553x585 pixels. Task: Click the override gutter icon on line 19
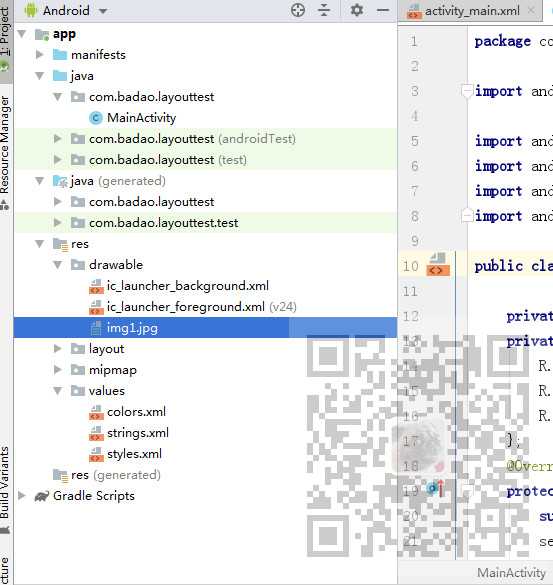pos(435,488)
